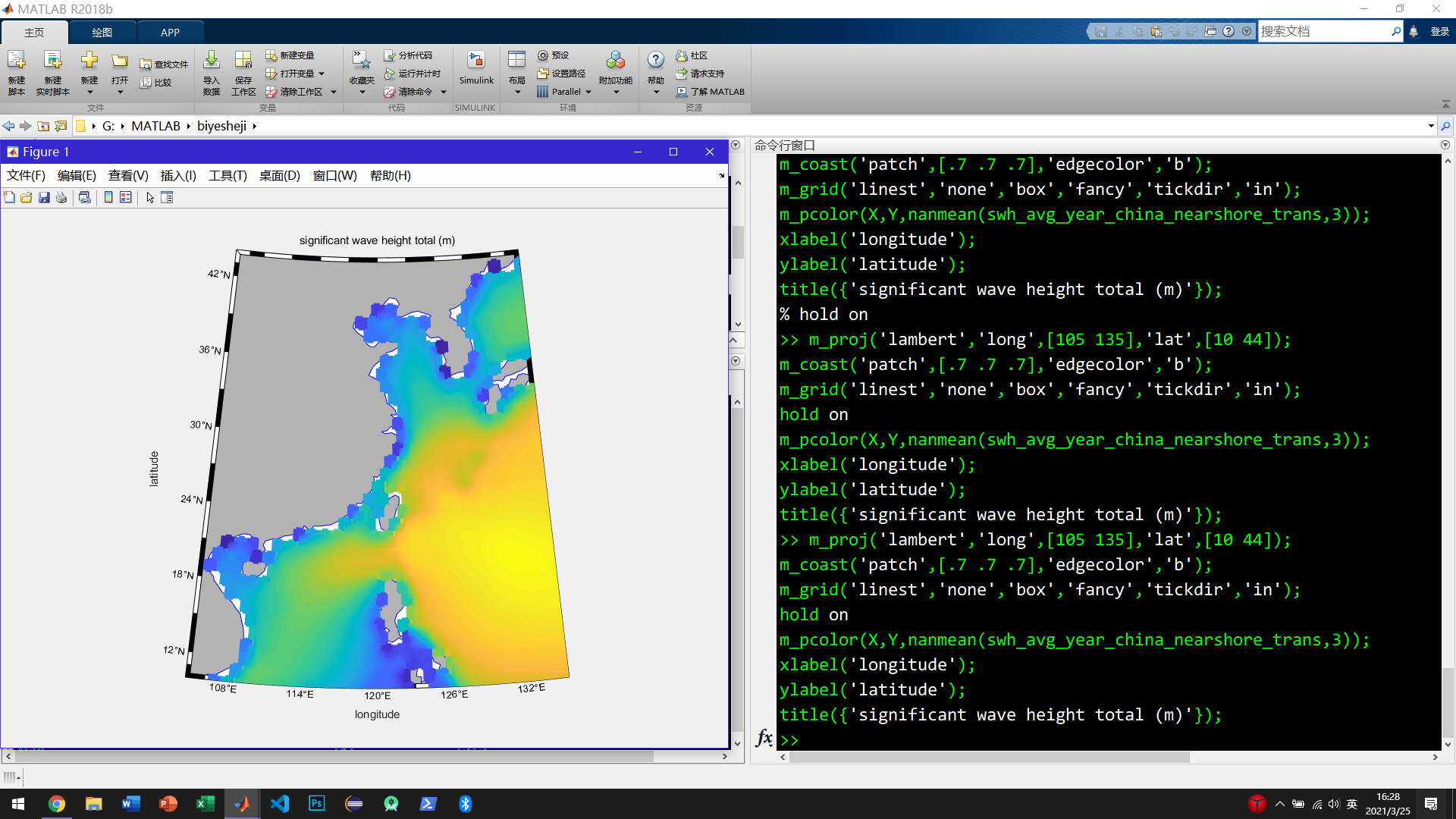Insert a colorbar using the gradient swatch icon
This screenshot has height=819, width=1456.
point(107,197)
